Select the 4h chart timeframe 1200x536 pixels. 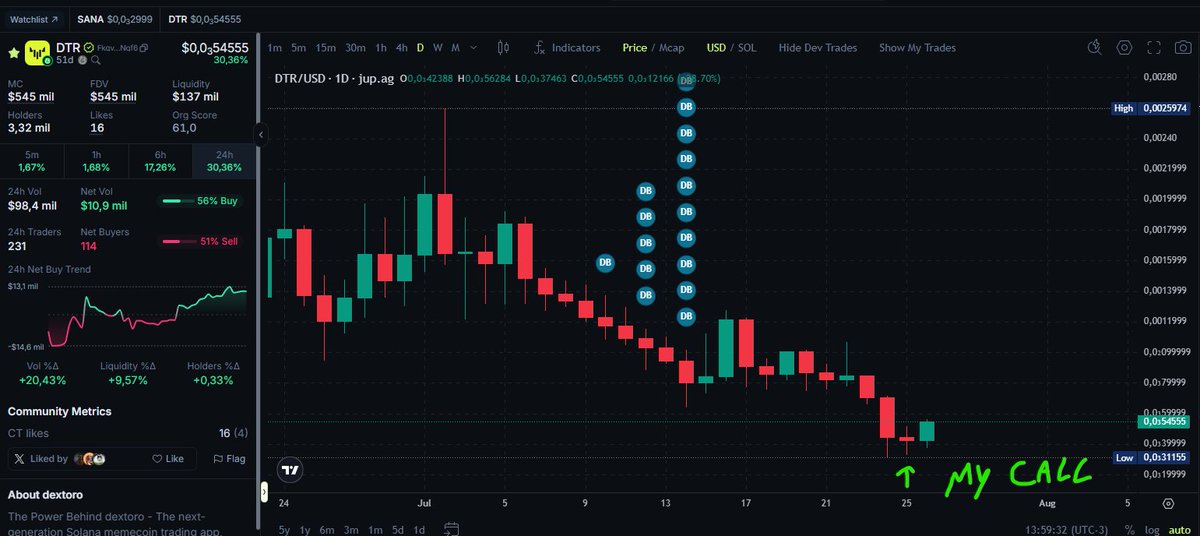[x=401, y=47]
